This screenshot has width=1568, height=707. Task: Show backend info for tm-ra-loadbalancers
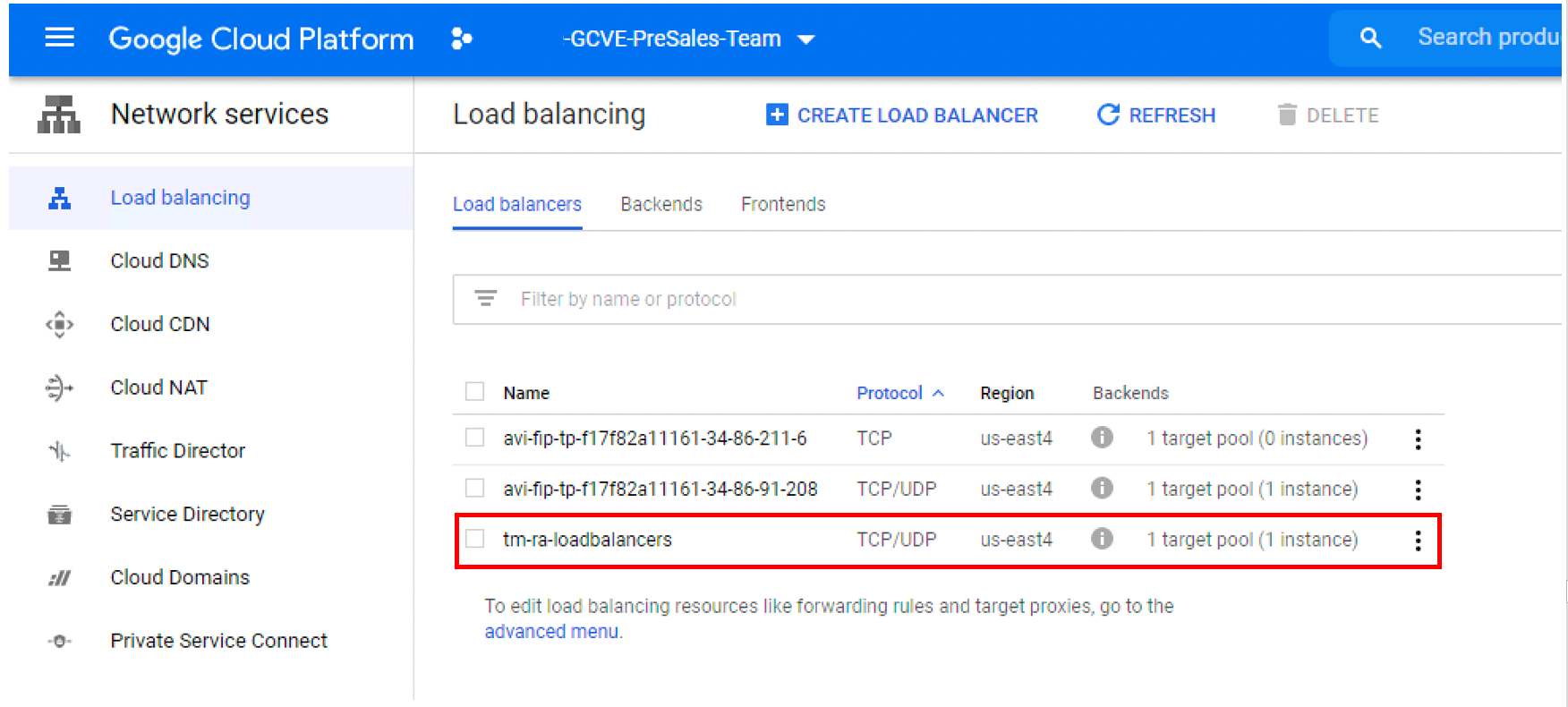[x=1102, y=538]
